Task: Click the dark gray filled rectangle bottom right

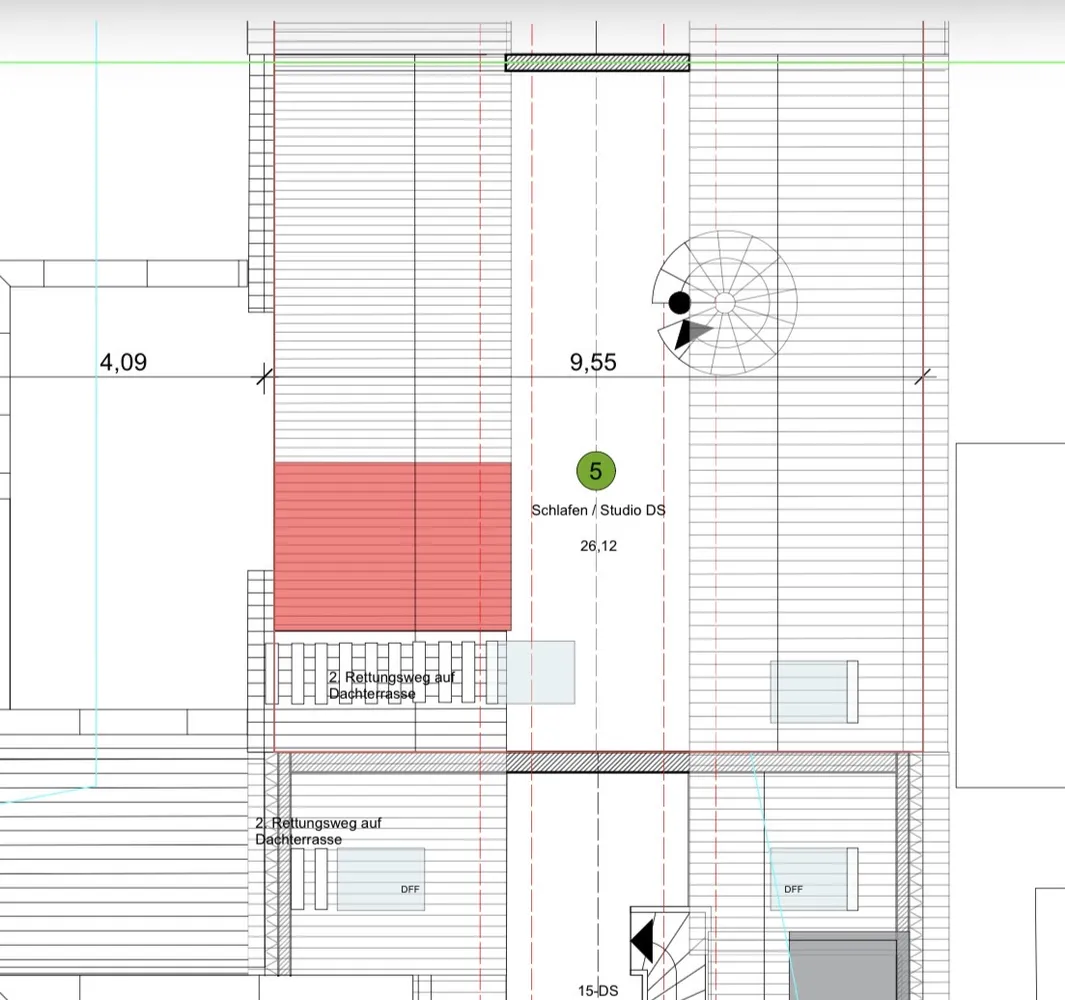Action: [848, 966]
